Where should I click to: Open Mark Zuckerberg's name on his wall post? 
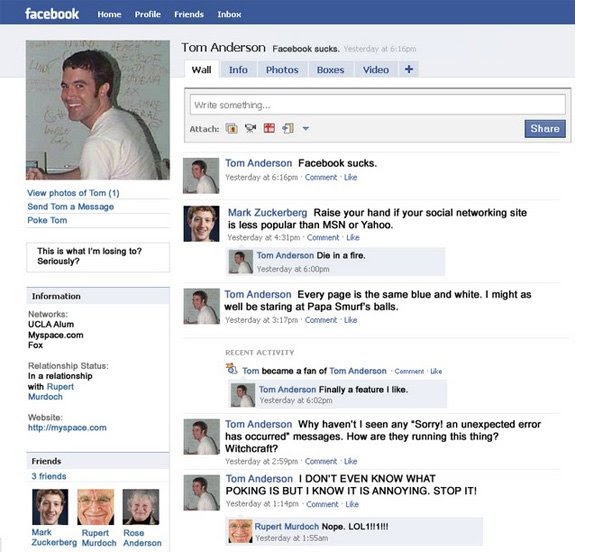tap(267, 213)
